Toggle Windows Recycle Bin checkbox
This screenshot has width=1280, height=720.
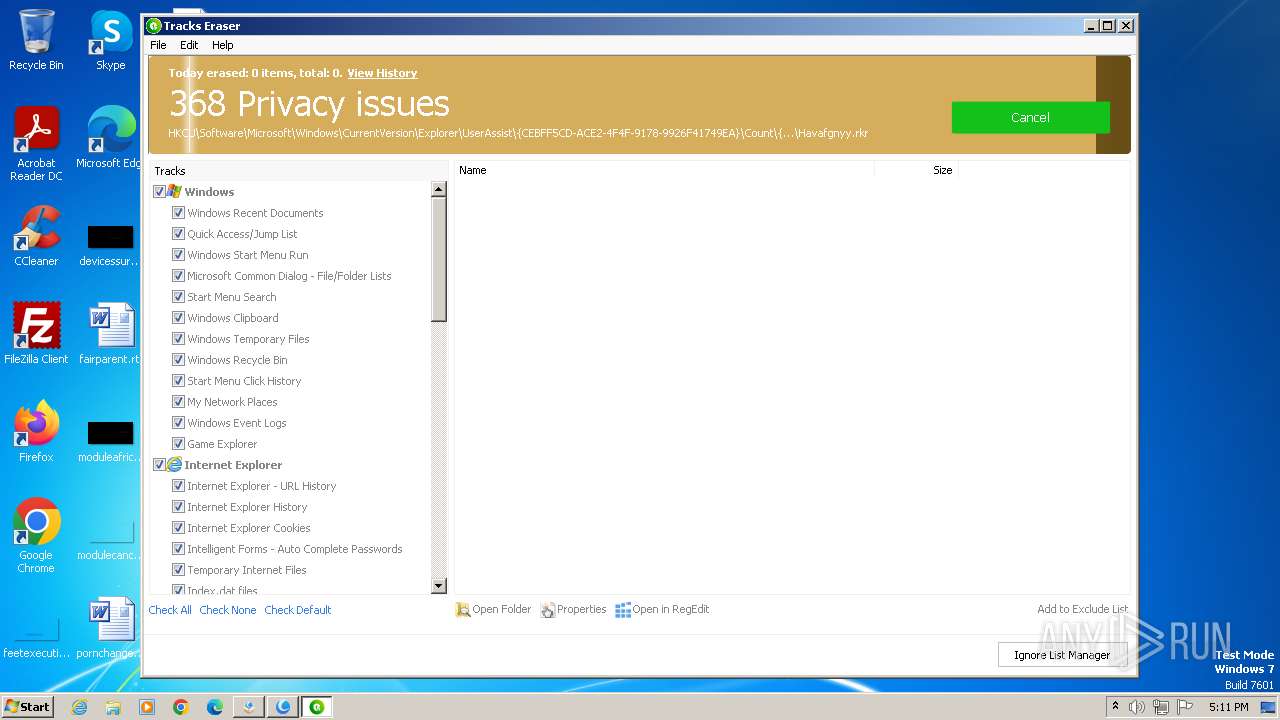tap(178, 359)
